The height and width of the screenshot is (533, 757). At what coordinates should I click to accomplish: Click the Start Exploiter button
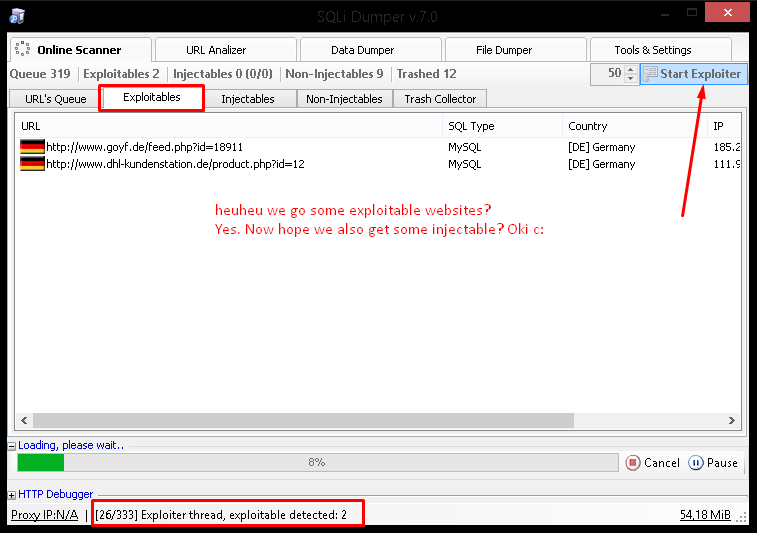click(693, 73)
